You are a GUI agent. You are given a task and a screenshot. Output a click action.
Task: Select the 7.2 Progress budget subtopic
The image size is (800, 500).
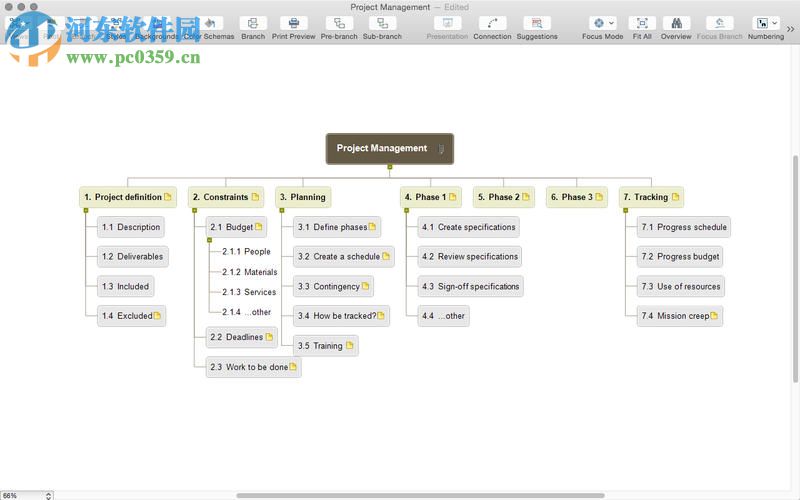point(680,257)
